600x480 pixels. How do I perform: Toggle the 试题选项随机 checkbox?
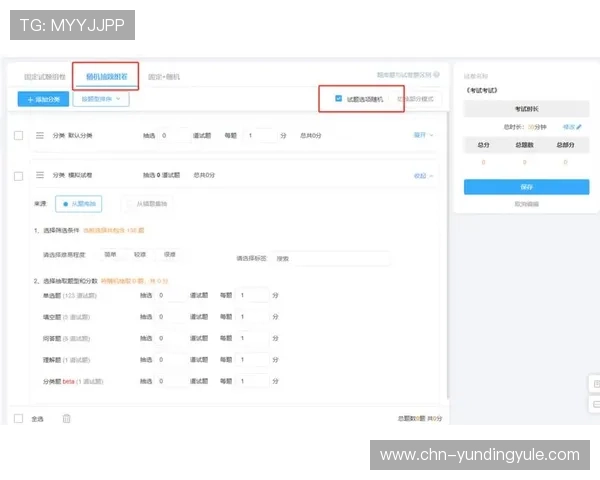click(338, 99)
